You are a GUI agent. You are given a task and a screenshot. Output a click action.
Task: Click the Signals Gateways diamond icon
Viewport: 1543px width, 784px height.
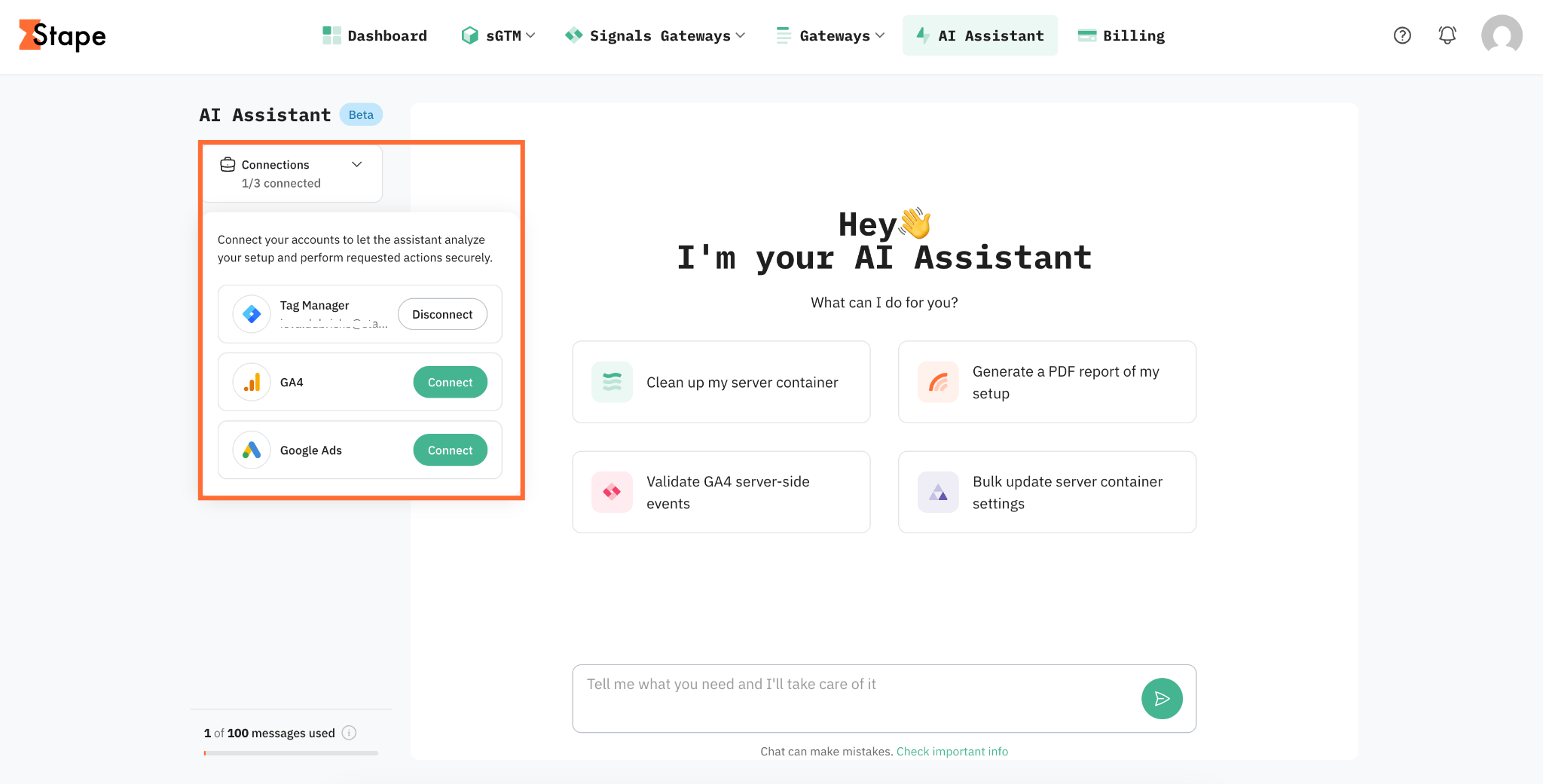[574, 35]
